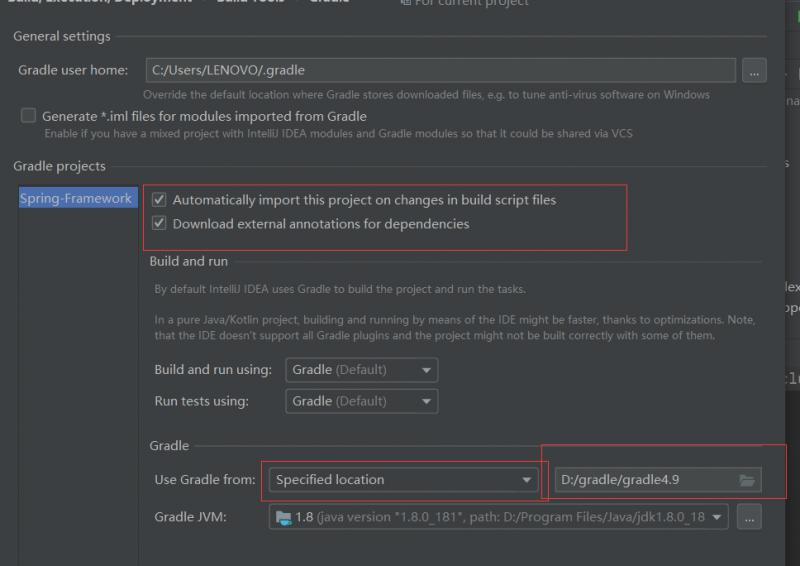800x566 pixels.
Task: Enable Generate *.iml files checkbox
Action: (x=29, y=116)
